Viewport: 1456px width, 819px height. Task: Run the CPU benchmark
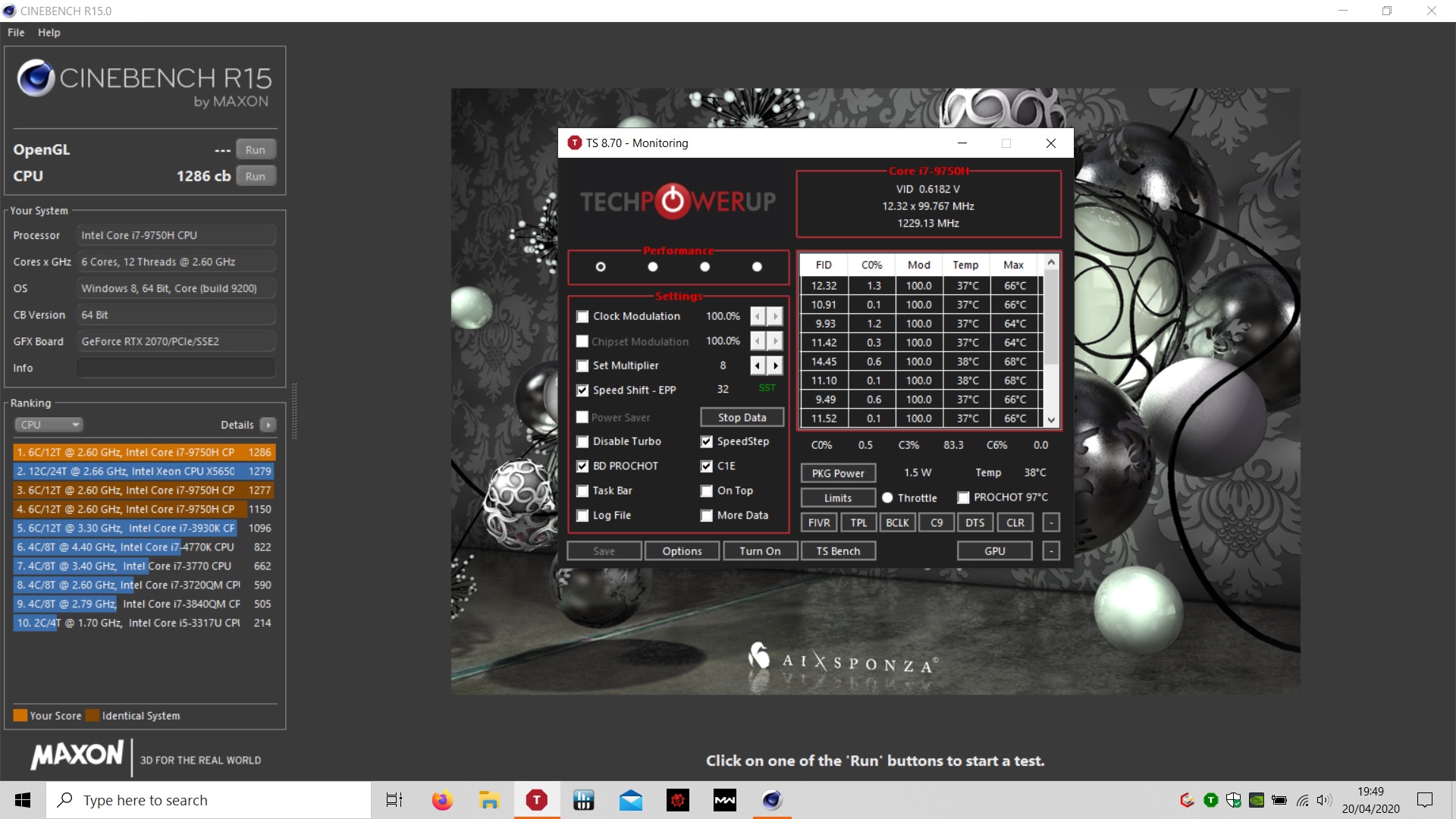pyautogui.click(x=256, y=176)
